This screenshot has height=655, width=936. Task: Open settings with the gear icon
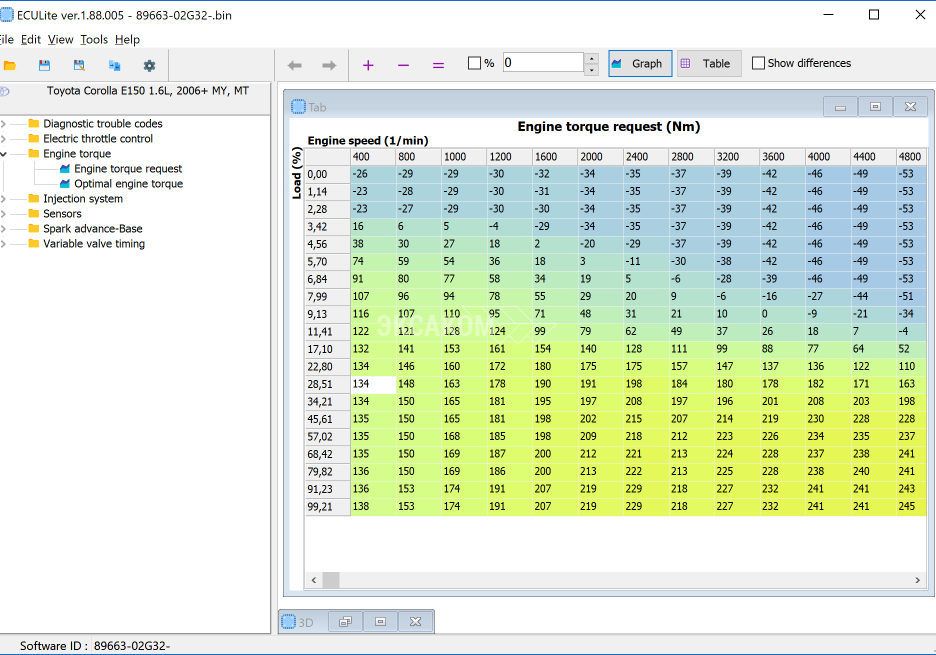[149, 65]
